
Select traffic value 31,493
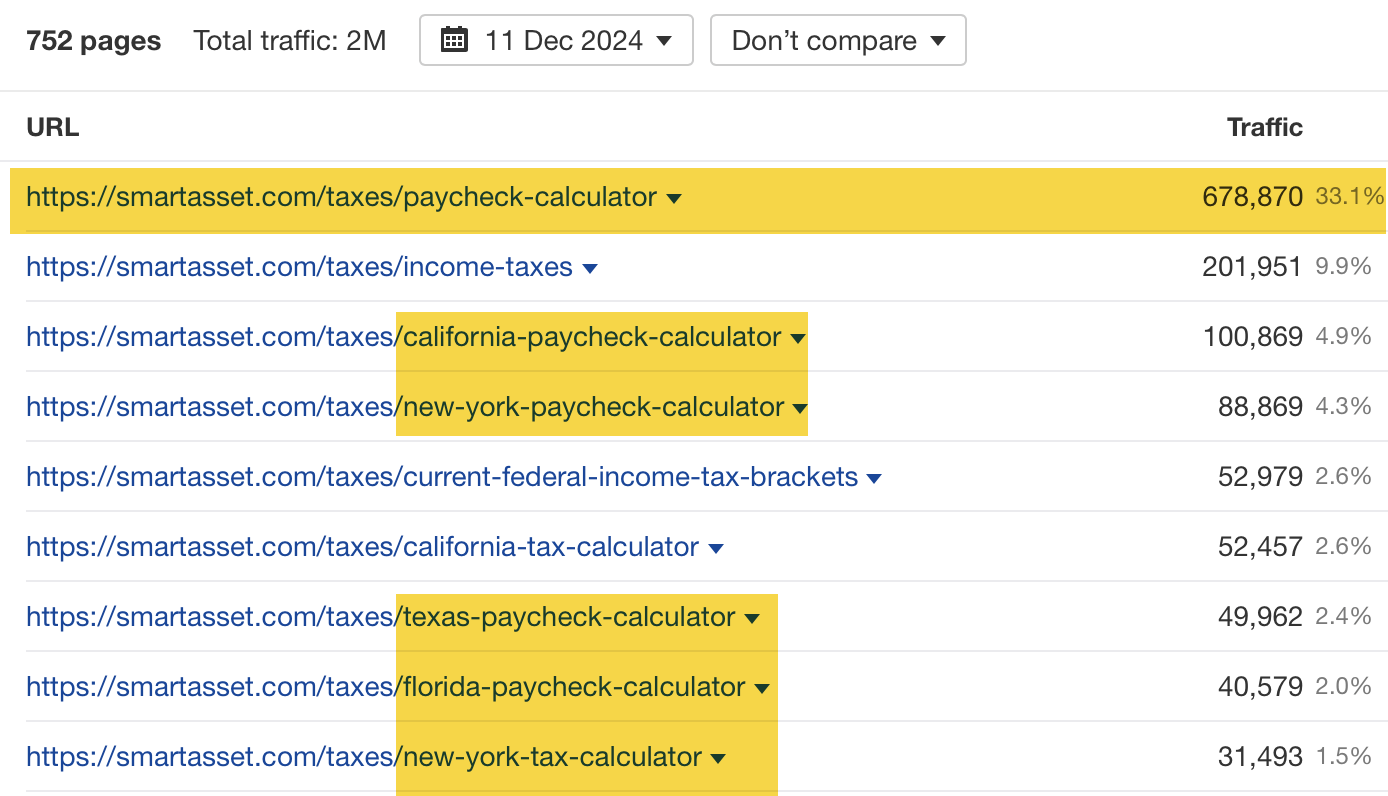pyautogui.click(x=1260, y=757)
